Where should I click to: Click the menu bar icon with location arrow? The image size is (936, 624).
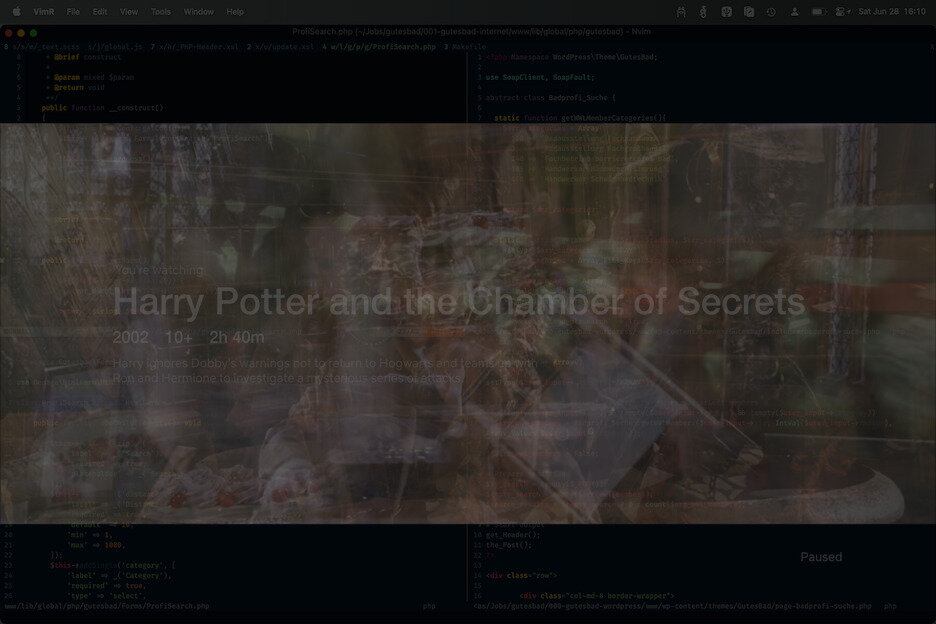tap(843, 11)
